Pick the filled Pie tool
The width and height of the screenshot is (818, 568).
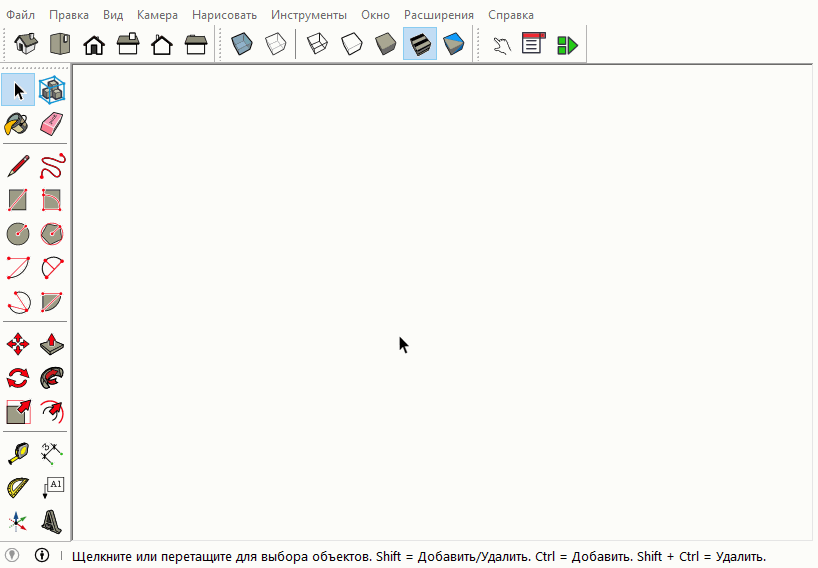(52, 301)
